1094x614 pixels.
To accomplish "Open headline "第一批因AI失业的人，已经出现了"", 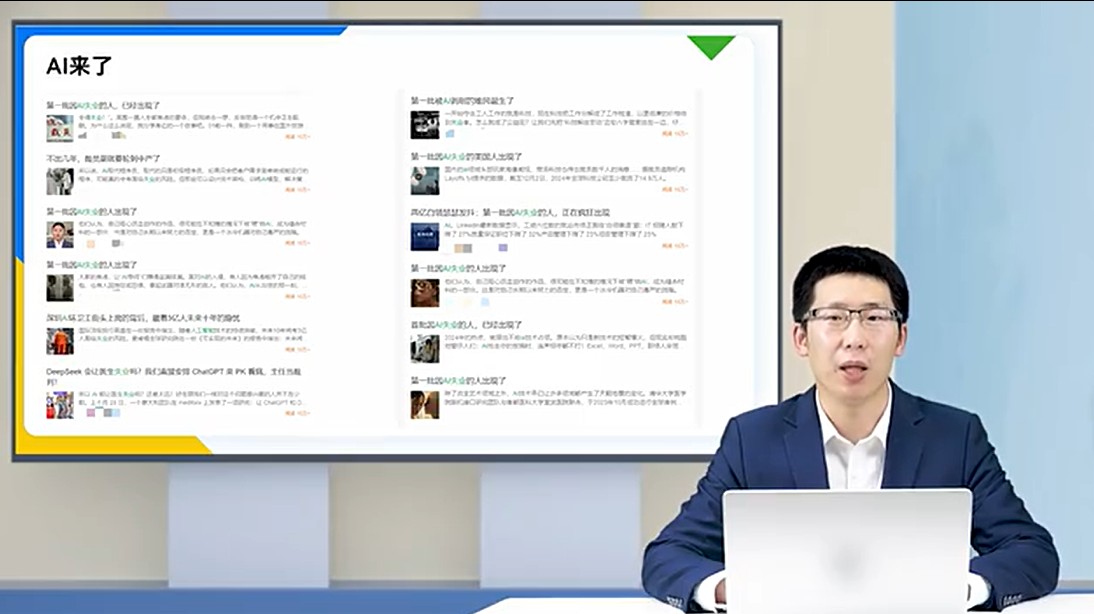I will click(103, 104).
